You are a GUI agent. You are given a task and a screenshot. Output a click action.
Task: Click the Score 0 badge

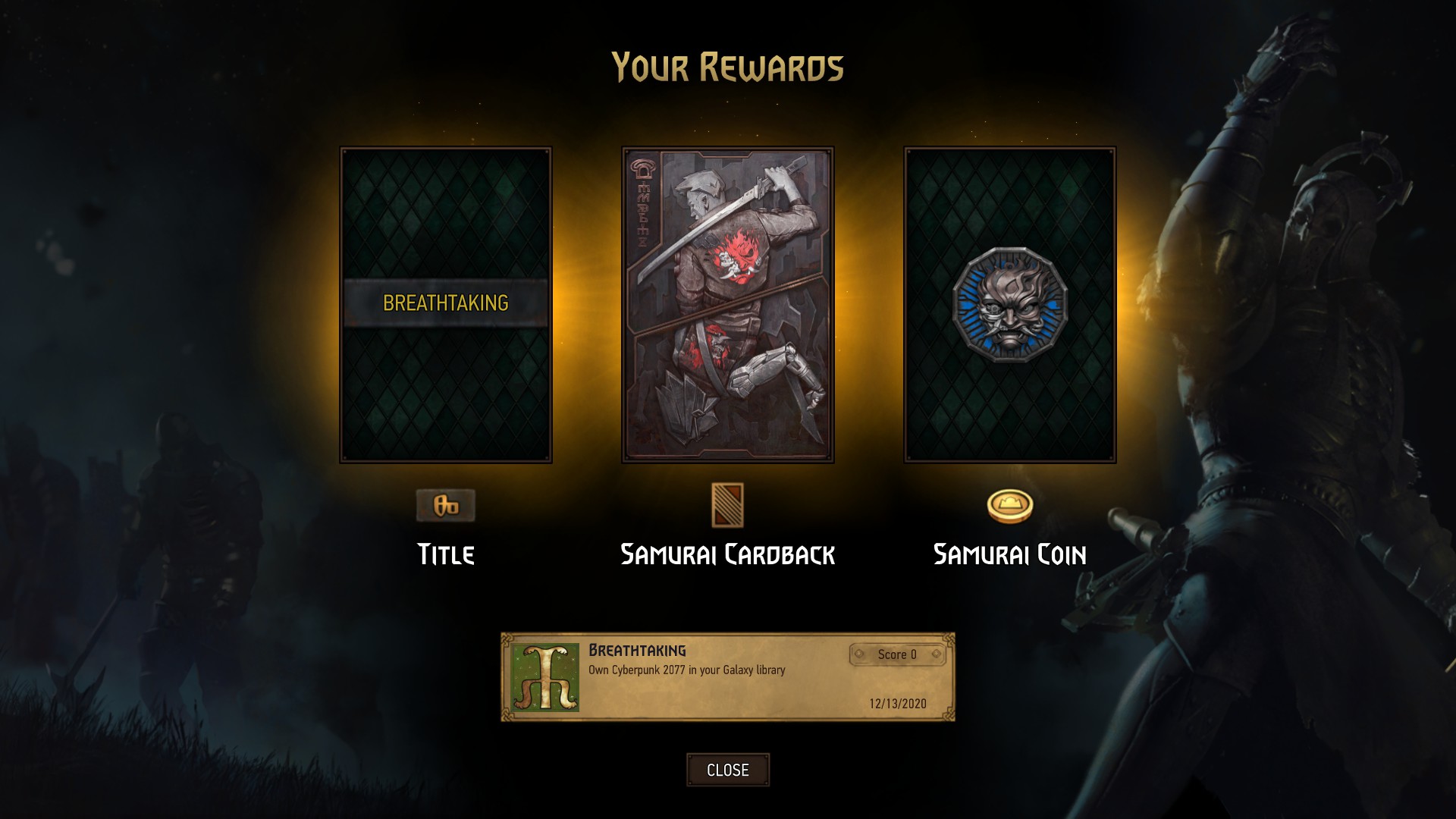pos(898,654)
